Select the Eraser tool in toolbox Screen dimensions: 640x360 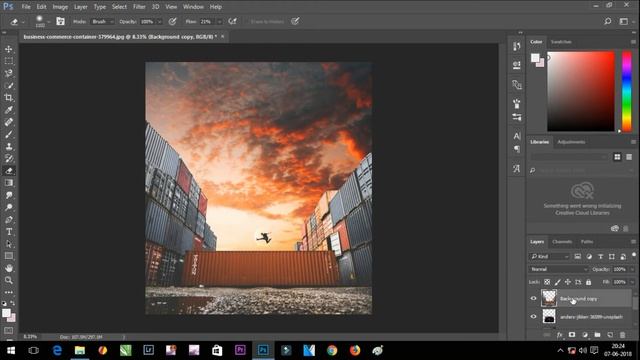click(9, 171)
